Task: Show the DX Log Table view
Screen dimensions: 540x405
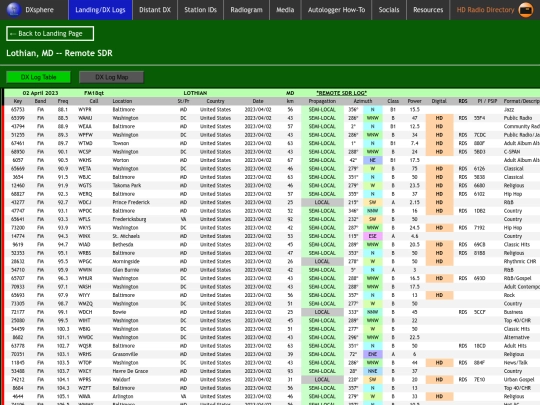Action: (38, 77)
